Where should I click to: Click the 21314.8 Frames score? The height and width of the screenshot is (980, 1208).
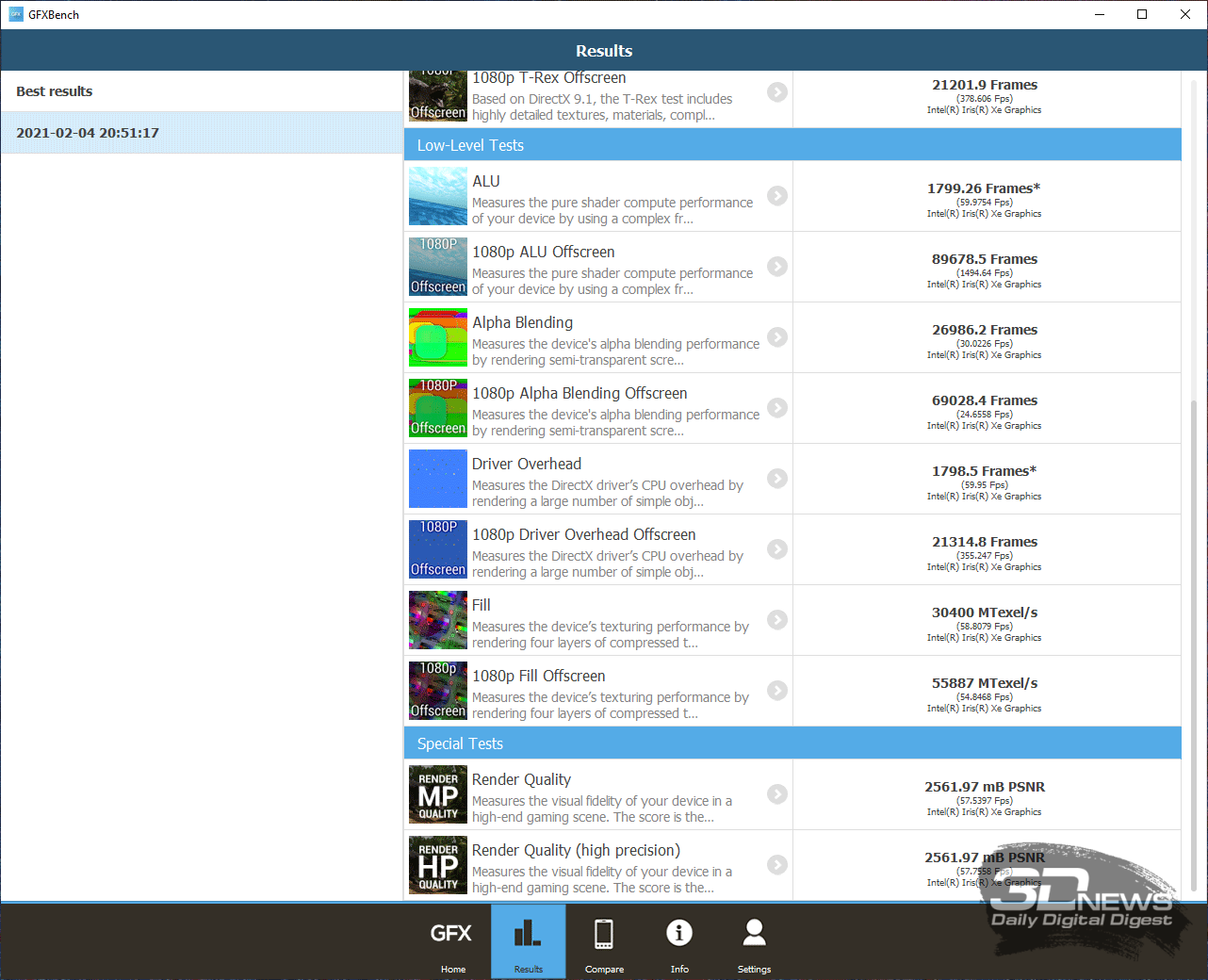(985, 542)
